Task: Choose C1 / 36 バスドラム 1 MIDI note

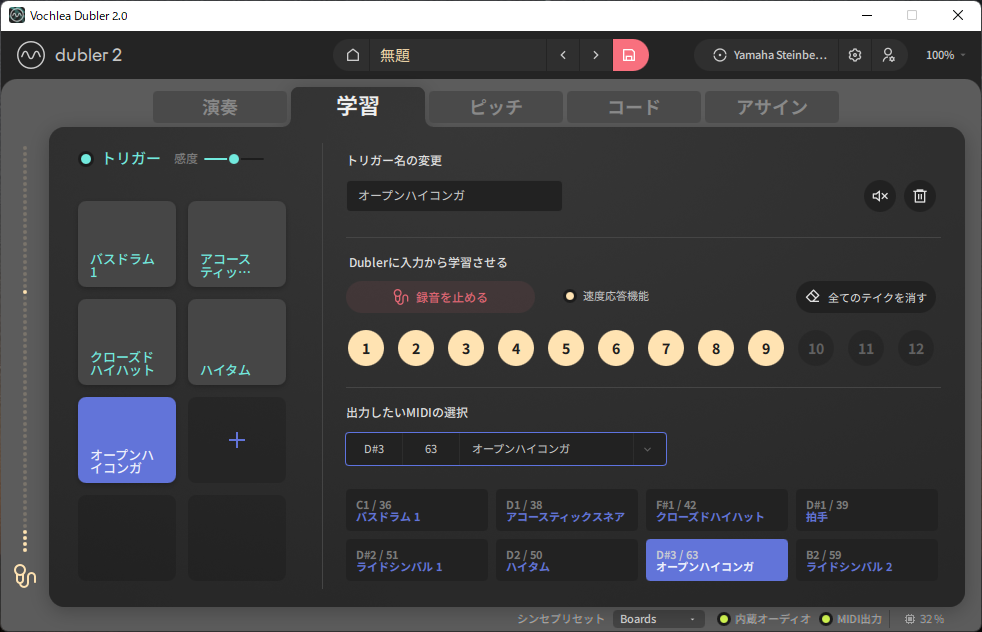Action: click(417, 510)
